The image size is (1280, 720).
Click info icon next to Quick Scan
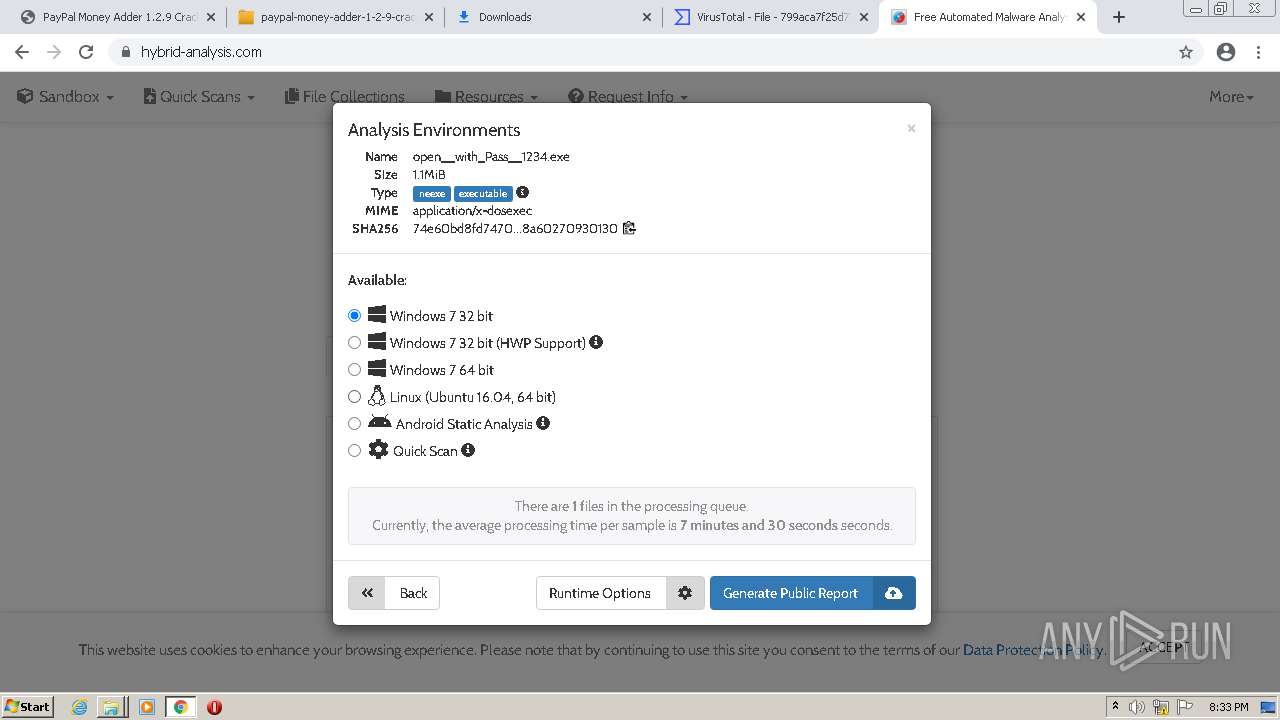(x=468, y=450)
